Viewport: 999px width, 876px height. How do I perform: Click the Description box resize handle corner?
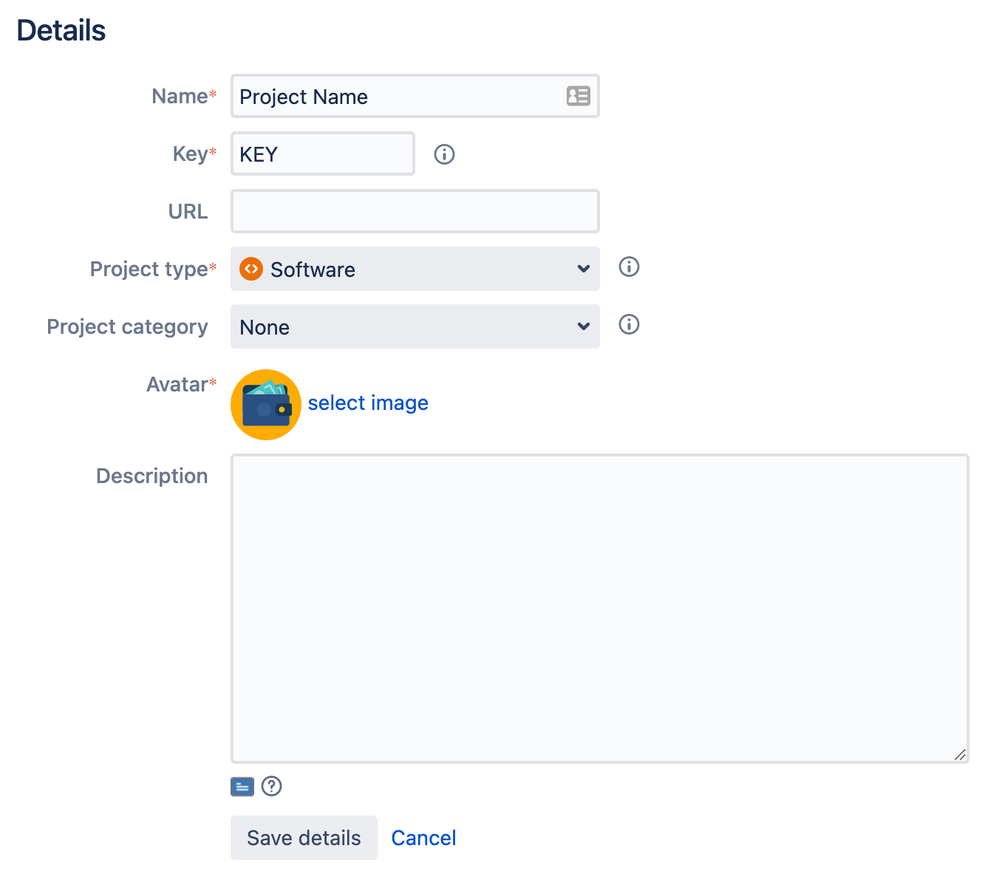(x=960, y=754)
